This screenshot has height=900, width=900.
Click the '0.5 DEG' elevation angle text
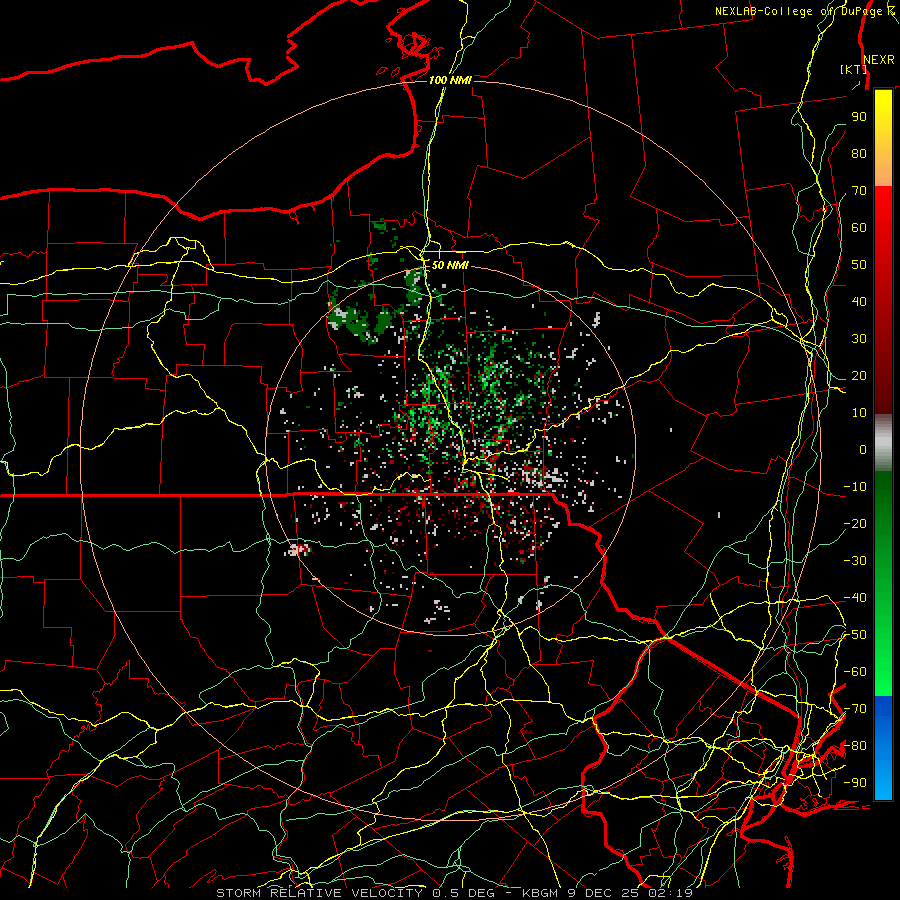465,893
